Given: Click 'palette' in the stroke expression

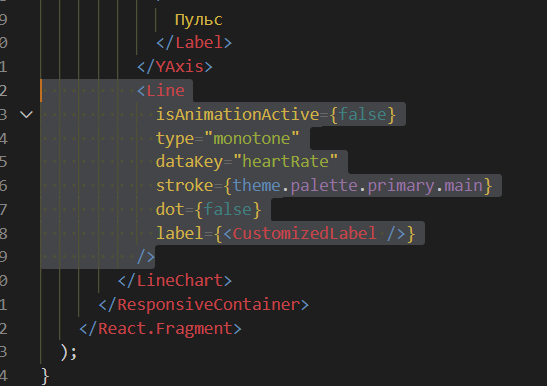Looking at the screenshot, I should (x=324, y=186).
